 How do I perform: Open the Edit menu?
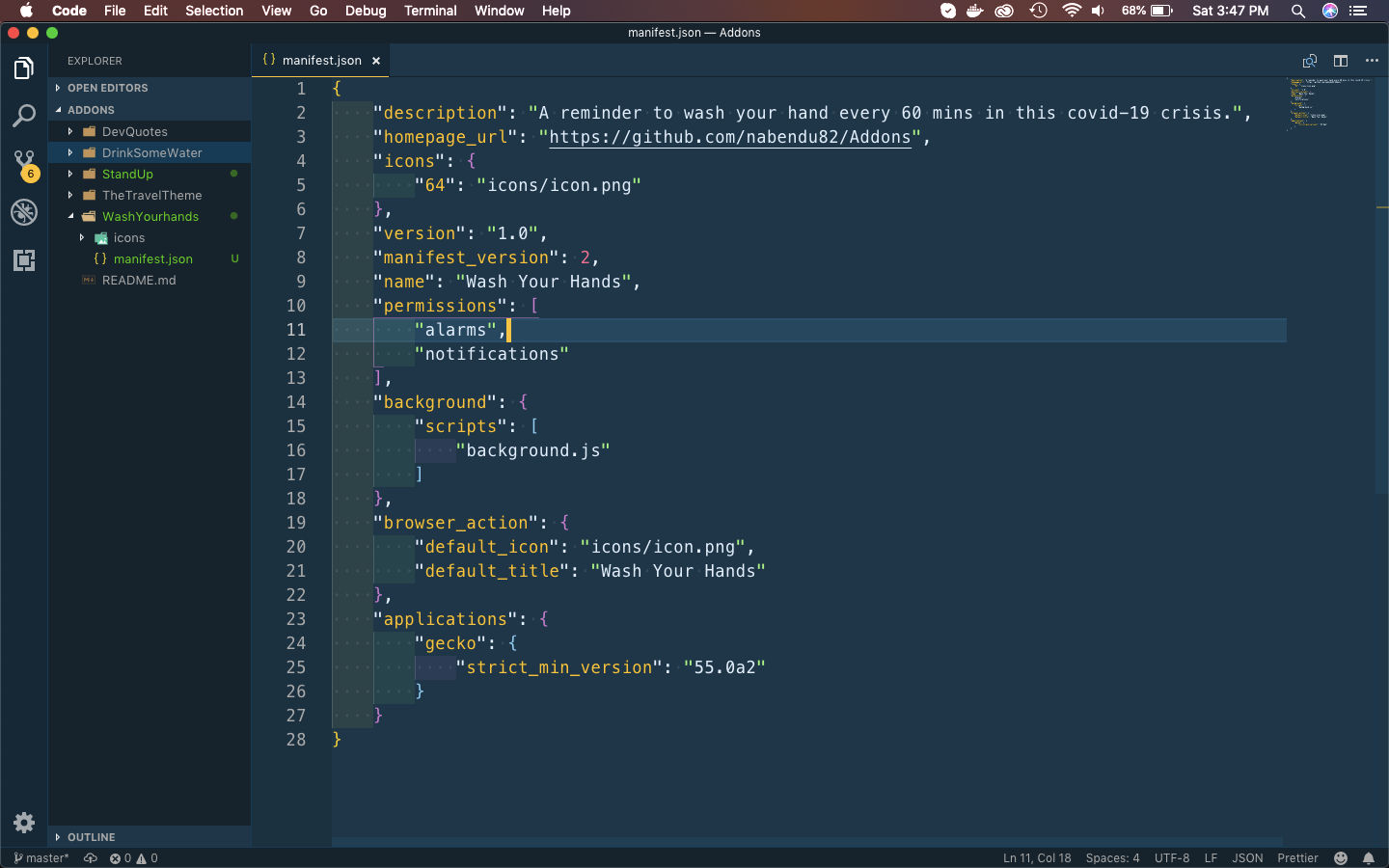pos(155,11)
